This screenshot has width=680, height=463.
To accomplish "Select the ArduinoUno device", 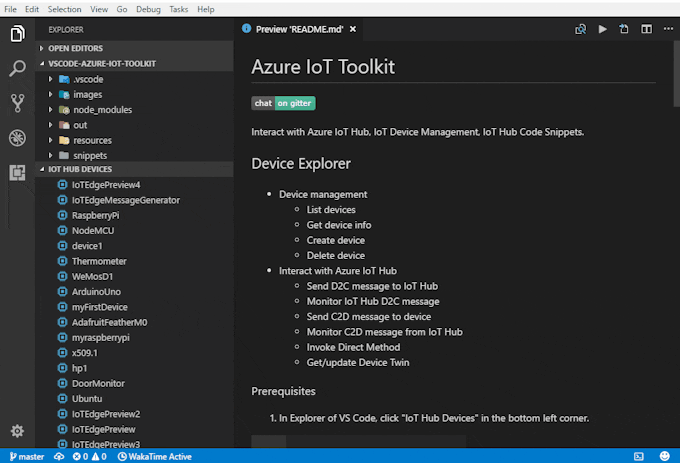I will click(96, 292).
